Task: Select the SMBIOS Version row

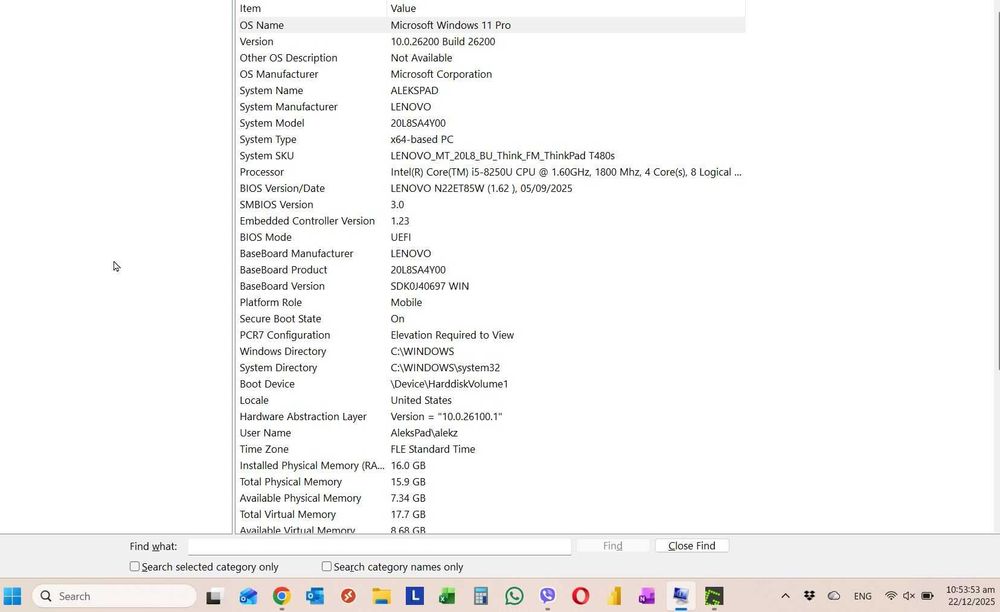Action: pos(490,205)
